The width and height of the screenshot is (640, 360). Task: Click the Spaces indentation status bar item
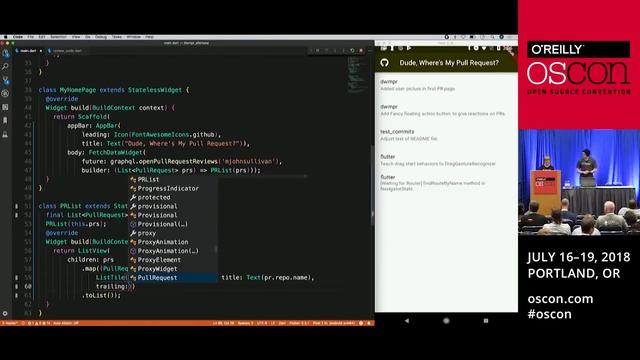click(x=245, y=323)
